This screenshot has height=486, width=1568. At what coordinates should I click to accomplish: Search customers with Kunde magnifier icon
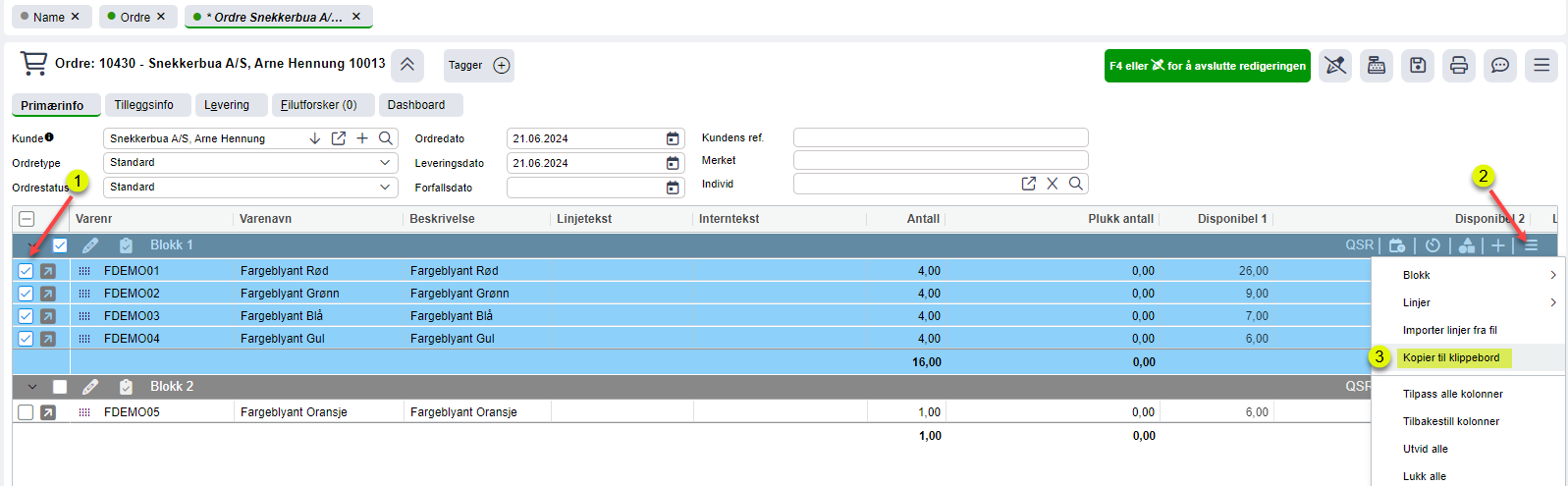pos(386,138)
